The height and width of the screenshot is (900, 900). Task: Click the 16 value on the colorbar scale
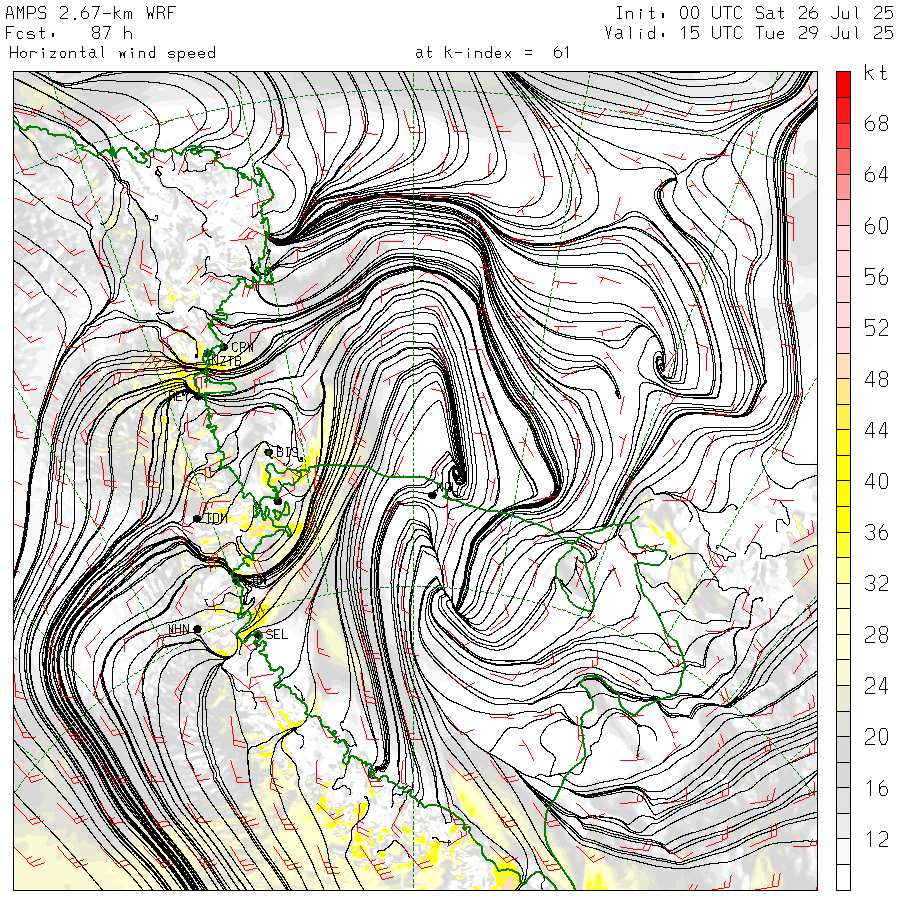[876, 789]
